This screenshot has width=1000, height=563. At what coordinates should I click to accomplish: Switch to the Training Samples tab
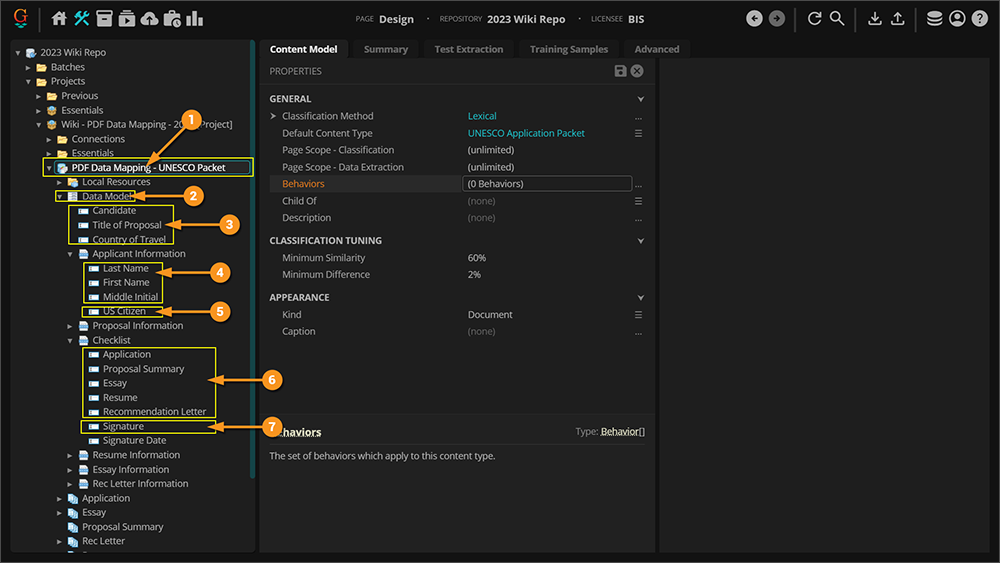tap(568, 49)
